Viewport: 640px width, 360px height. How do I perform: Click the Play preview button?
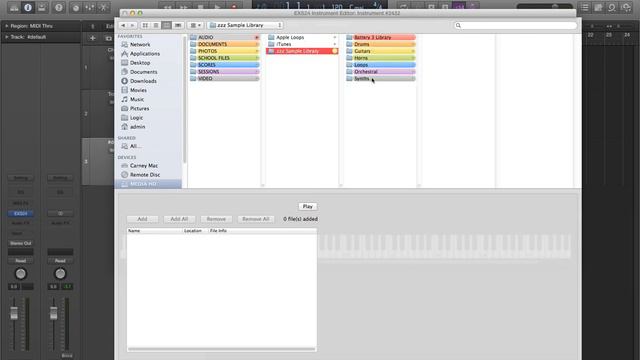pos(308,207)
